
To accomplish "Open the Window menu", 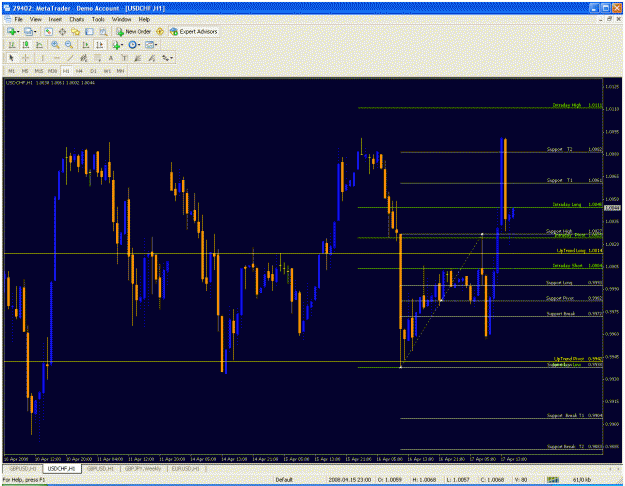I will tap(121, 19).
